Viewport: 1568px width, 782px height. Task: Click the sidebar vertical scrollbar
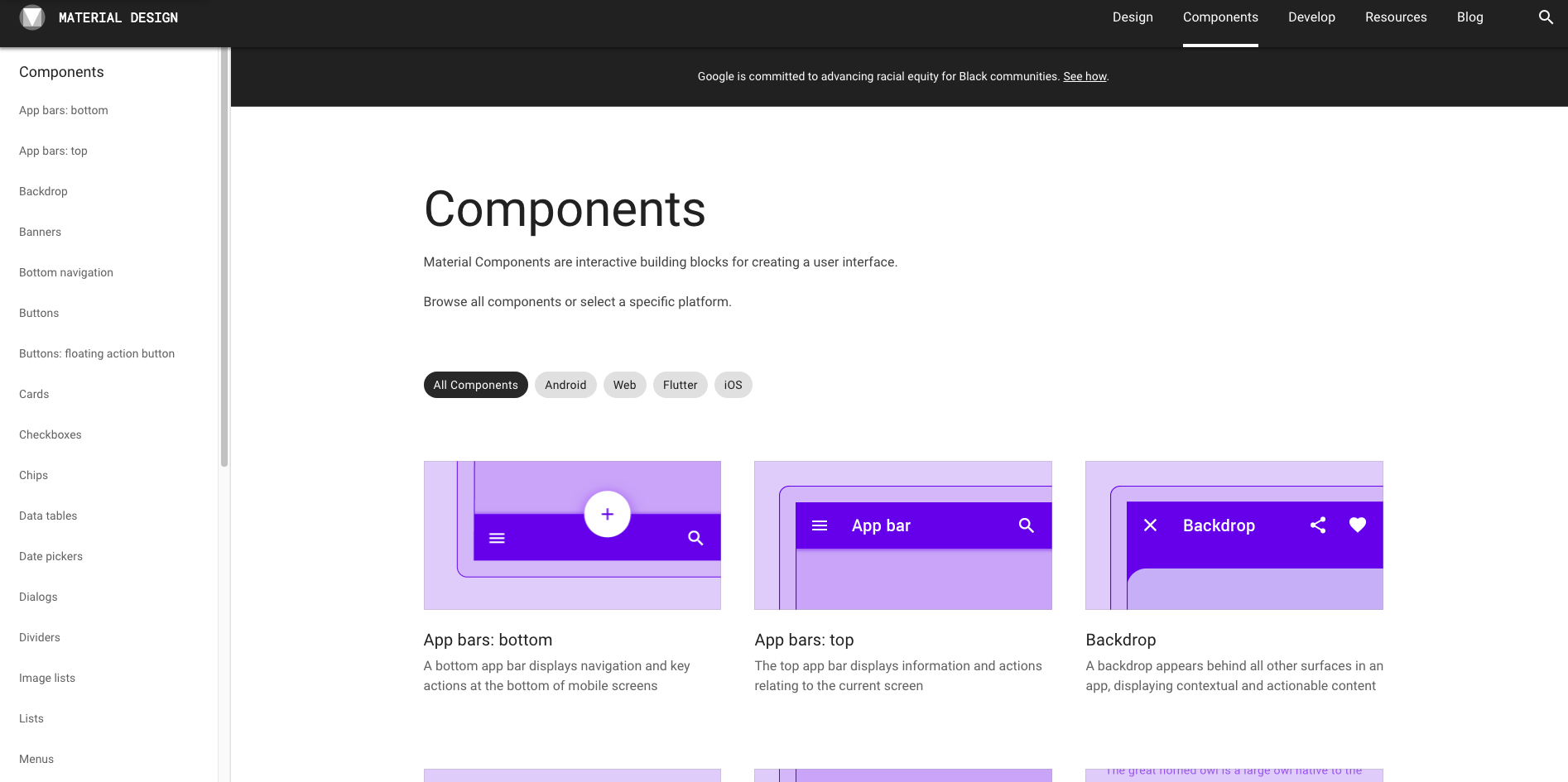224,257
